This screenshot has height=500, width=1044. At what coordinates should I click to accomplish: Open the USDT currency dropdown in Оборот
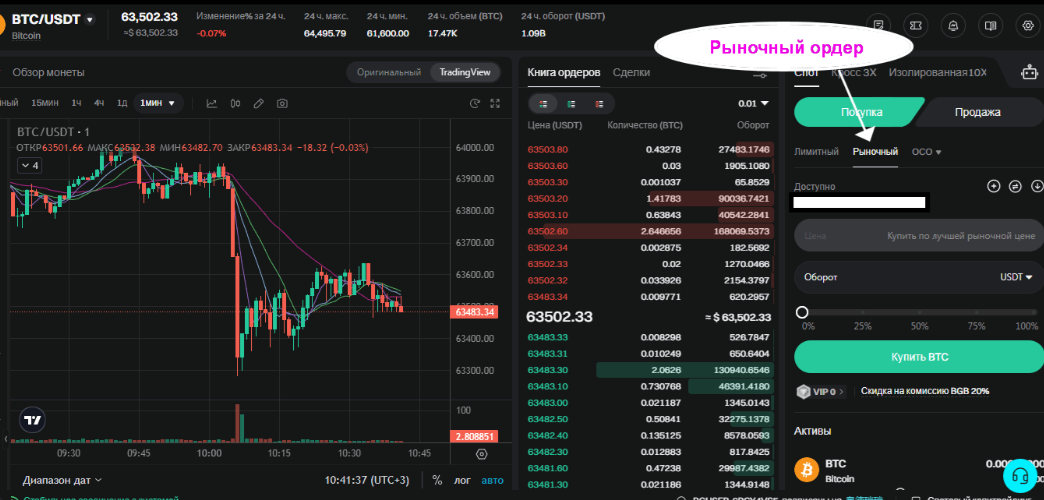click(x=1016, y=277)
